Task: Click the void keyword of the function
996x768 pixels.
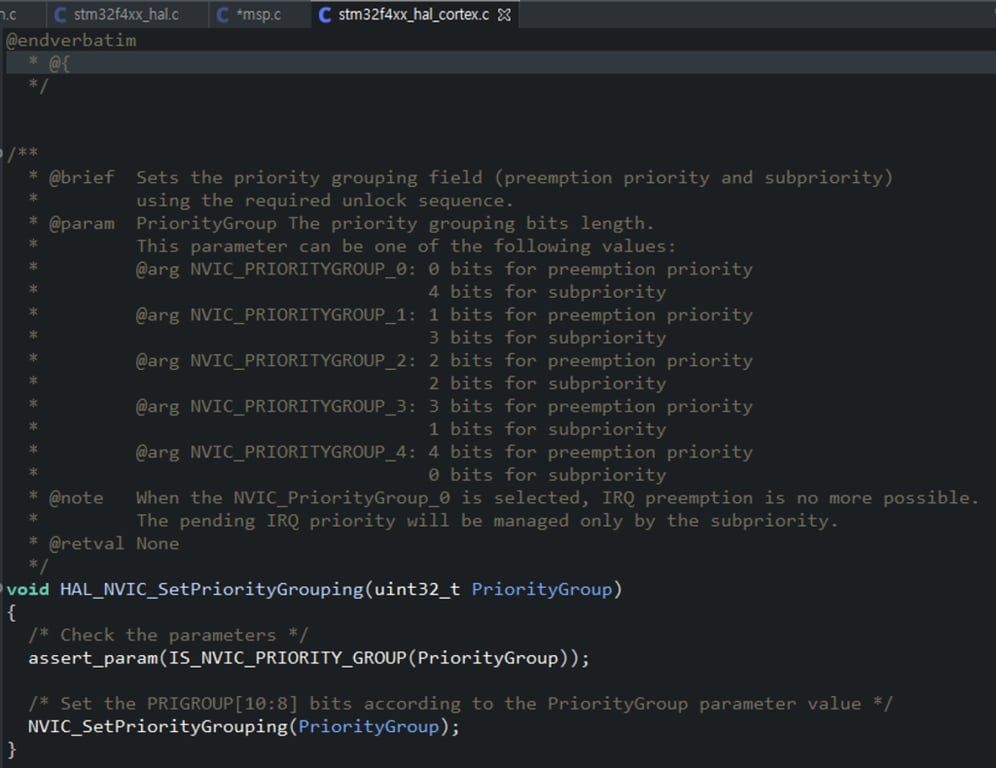Action: (28, 589)
